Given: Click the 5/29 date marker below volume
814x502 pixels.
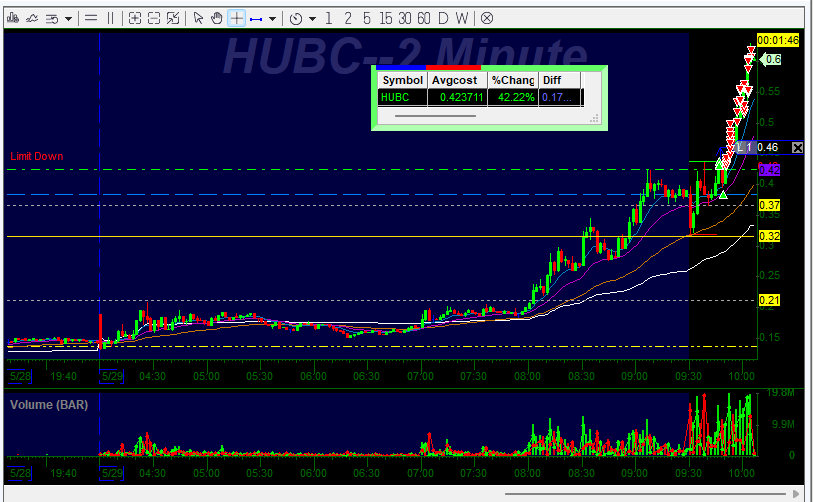Looking at the screenshot, I should tap(112, 473).
